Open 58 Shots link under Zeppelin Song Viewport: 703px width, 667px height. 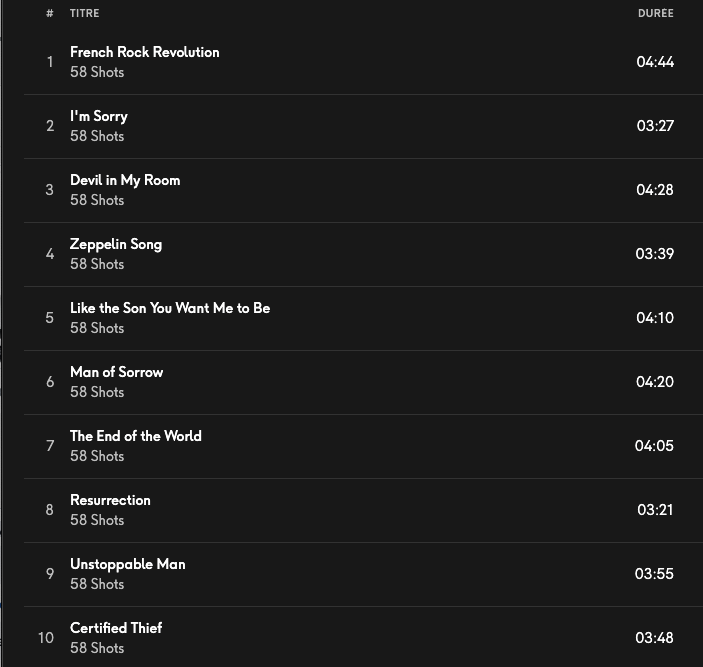tap(97, 264)
